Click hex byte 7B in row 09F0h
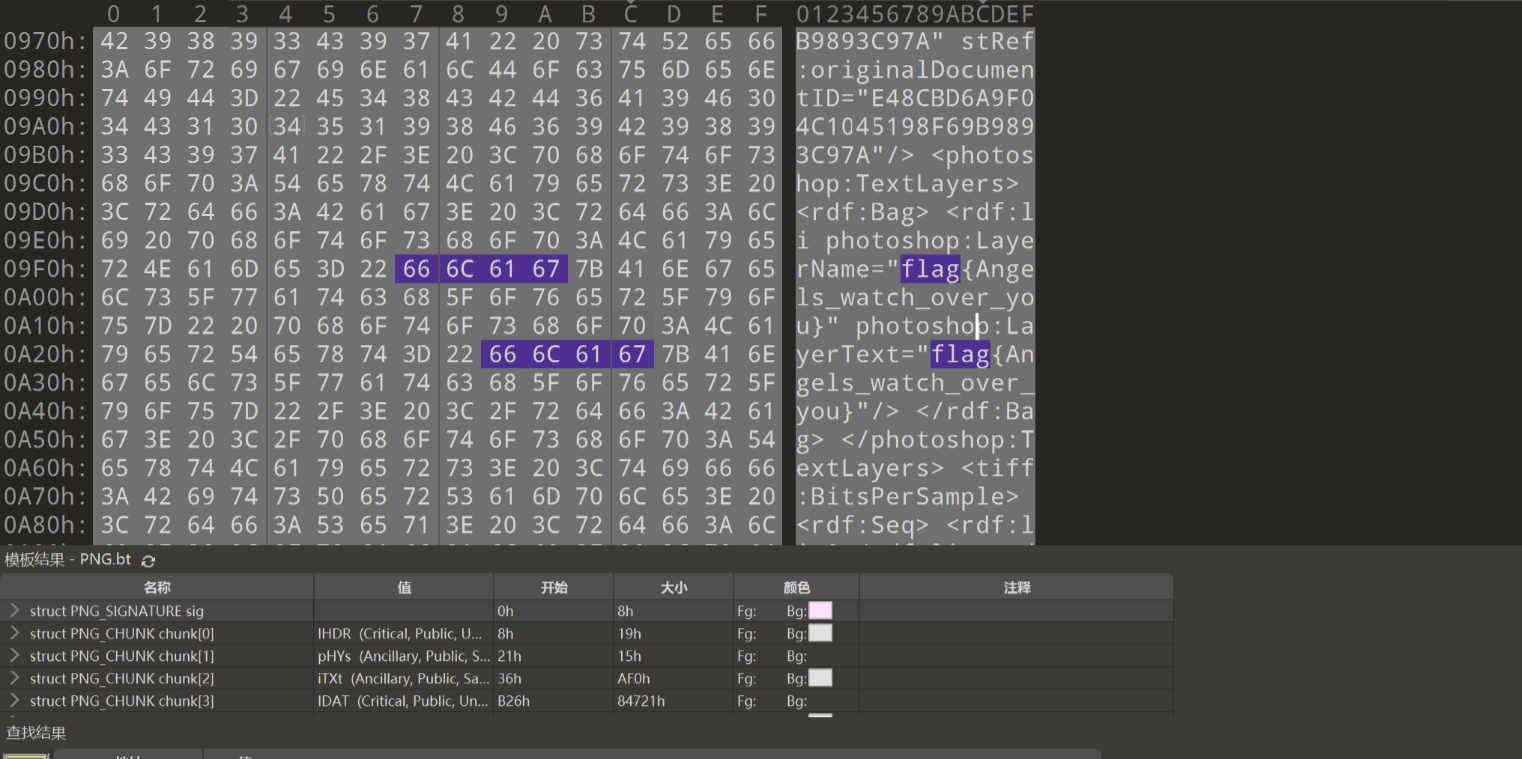This screenshot has width=1522, height=759. (x=588, y=269)
